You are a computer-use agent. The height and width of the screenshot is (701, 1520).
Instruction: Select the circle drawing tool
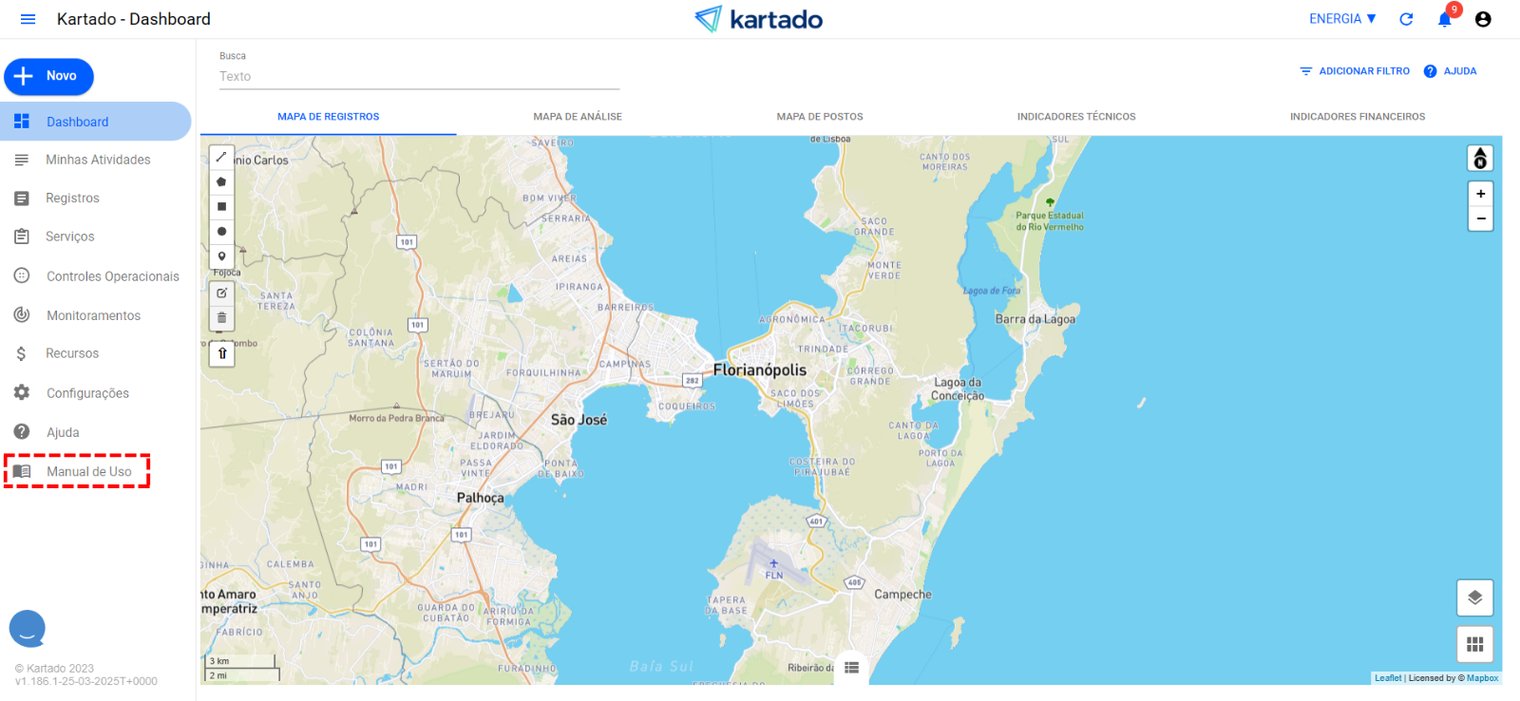221,231
